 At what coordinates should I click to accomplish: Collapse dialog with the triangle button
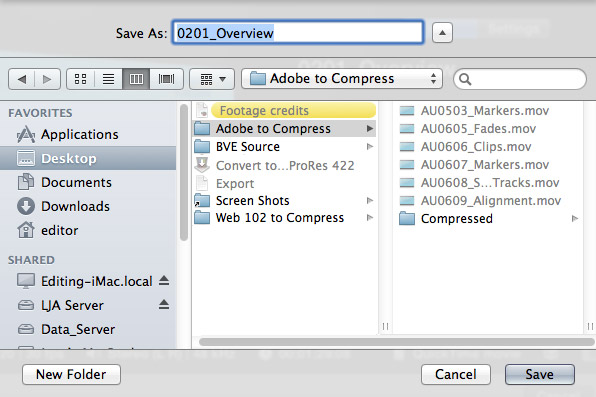442,33
